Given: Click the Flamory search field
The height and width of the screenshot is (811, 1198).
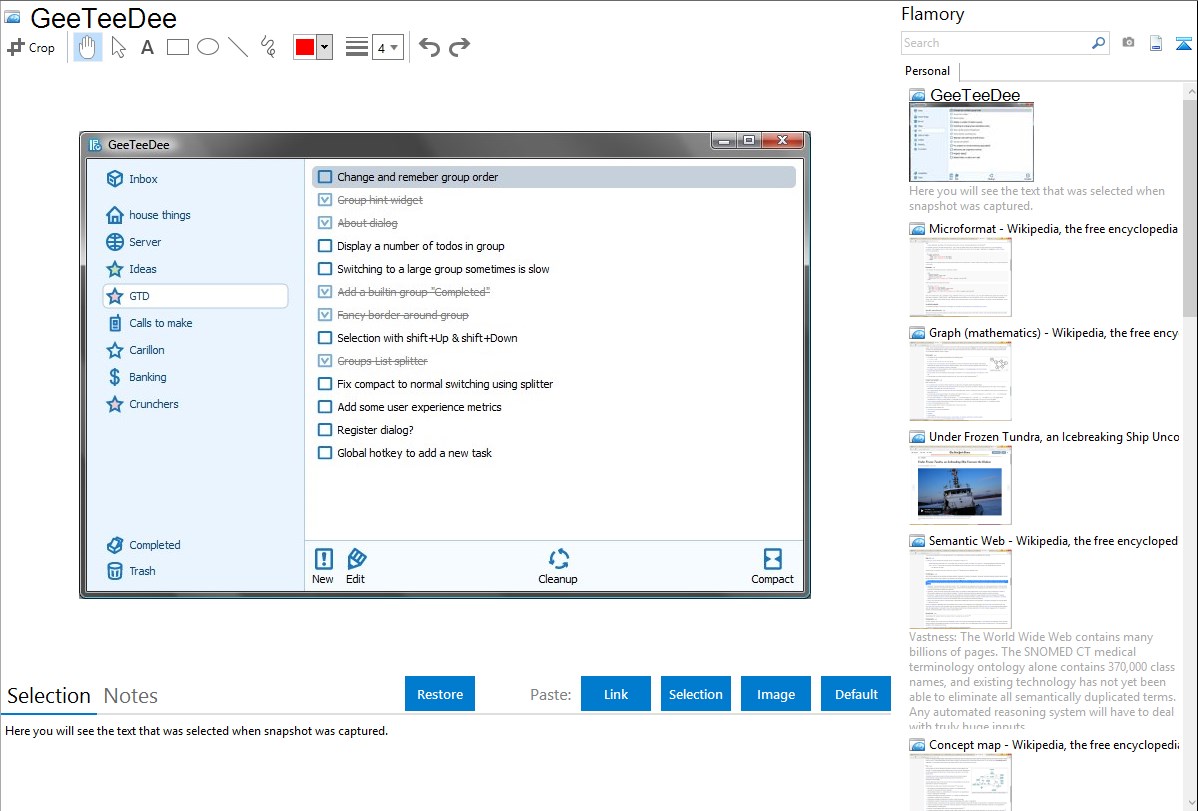Looking at the screenshot, I should pyautogui.click(x=995, y=43).
